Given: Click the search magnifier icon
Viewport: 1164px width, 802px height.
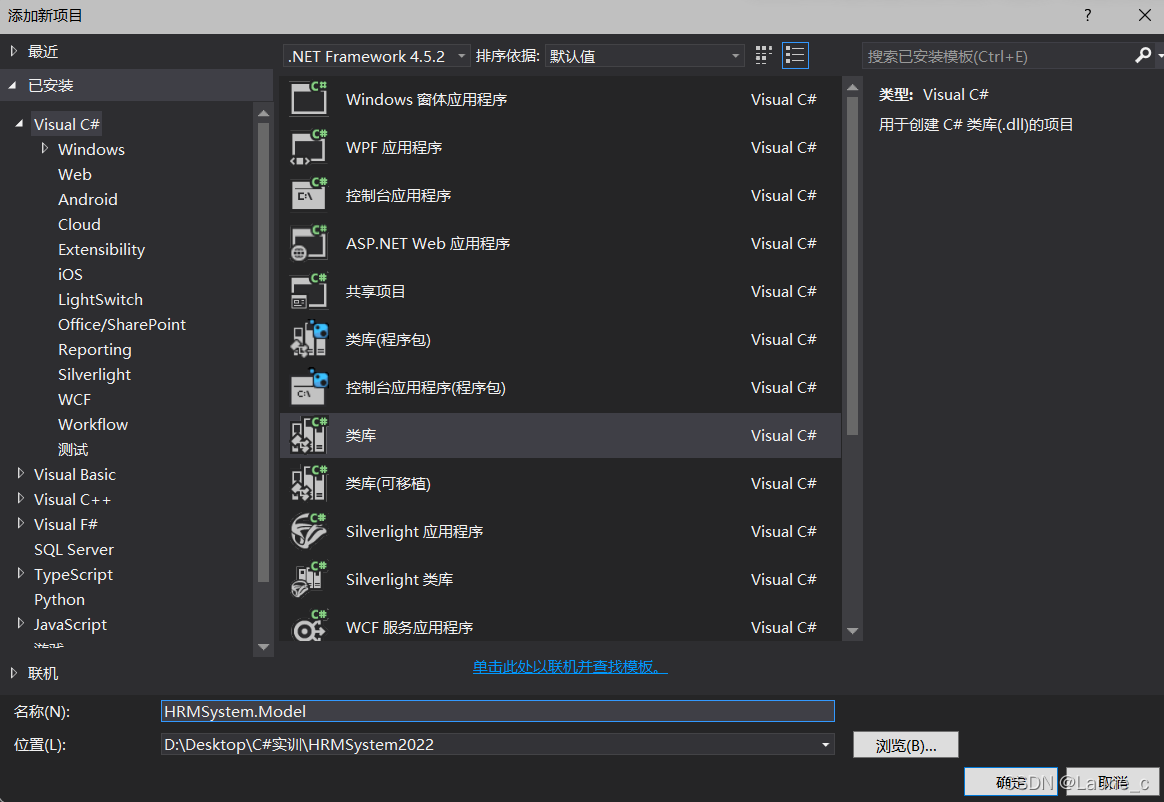Looking at the screenshot, I should pos(1143,56).
